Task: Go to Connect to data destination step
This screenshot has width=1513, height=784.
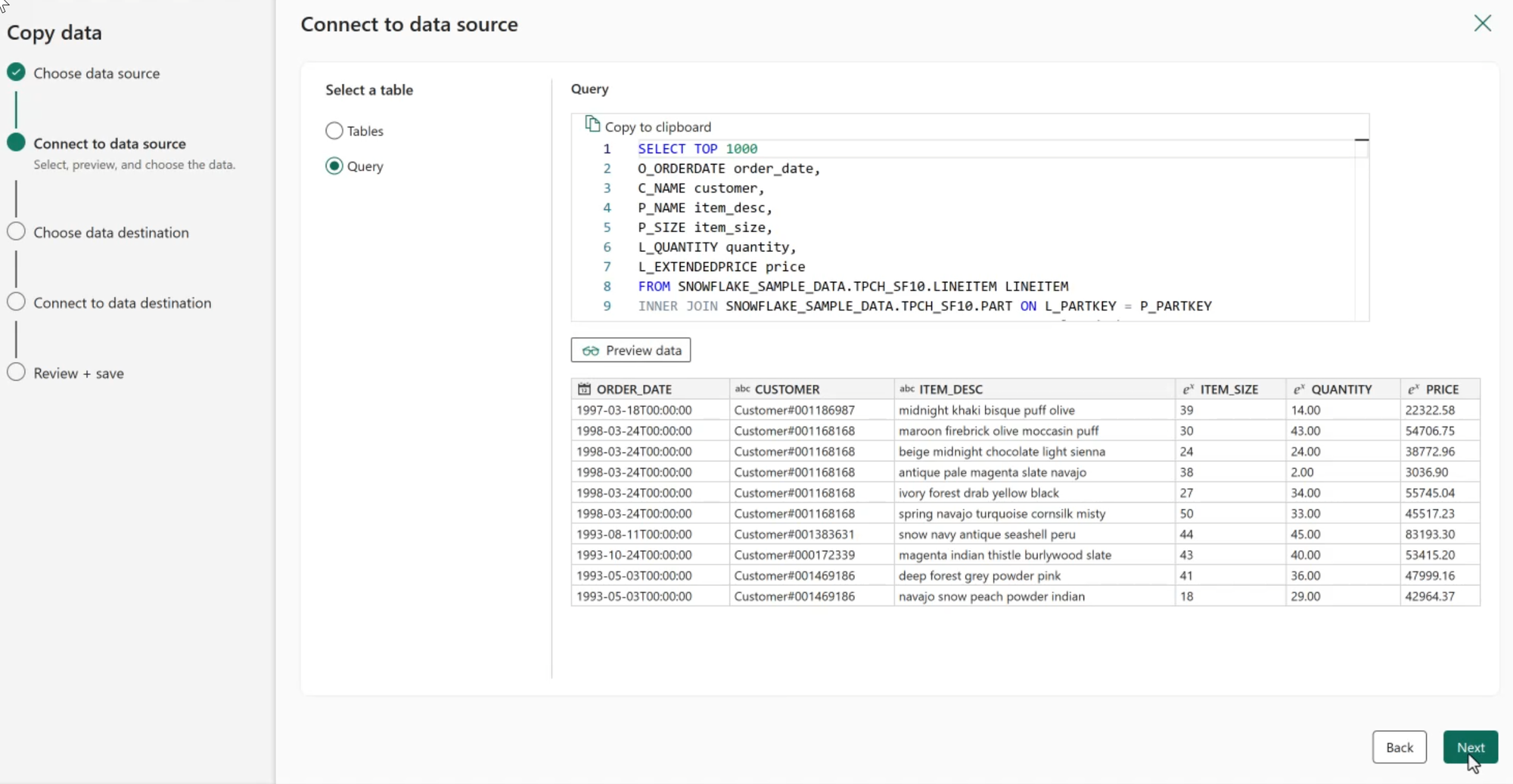Action: 122,303
